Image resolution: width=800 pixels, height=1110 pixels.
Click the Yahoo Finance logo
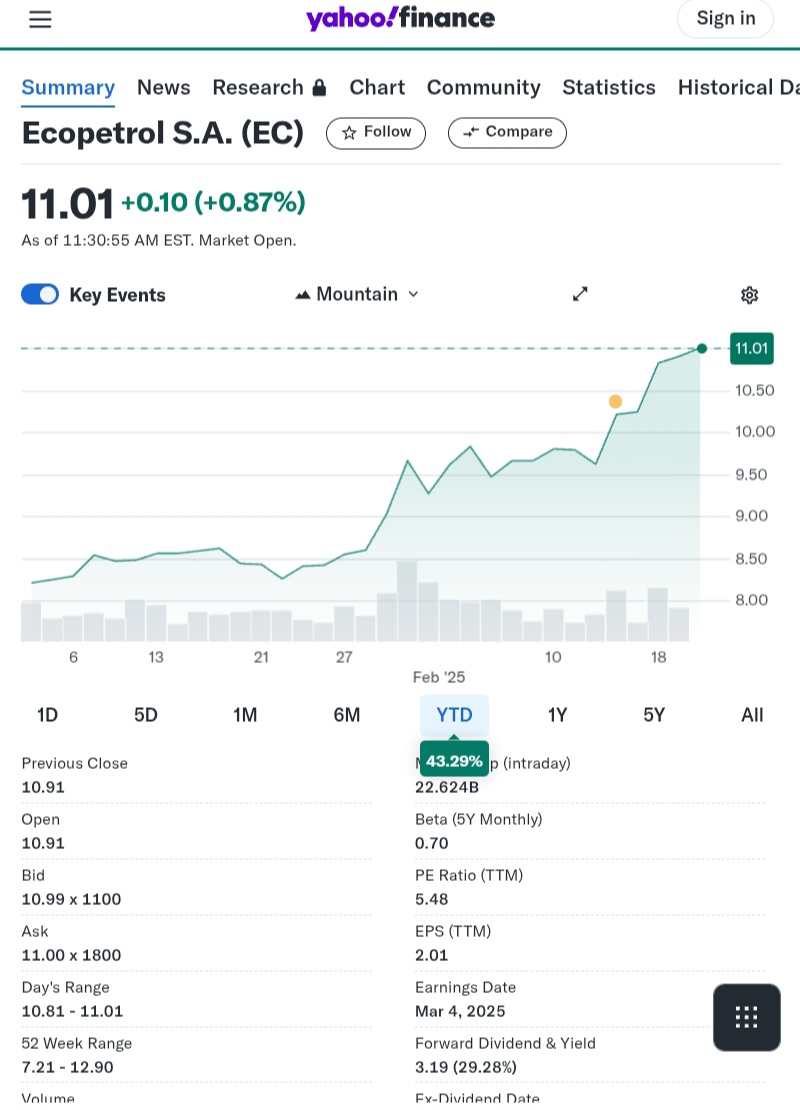pos(400,18)
